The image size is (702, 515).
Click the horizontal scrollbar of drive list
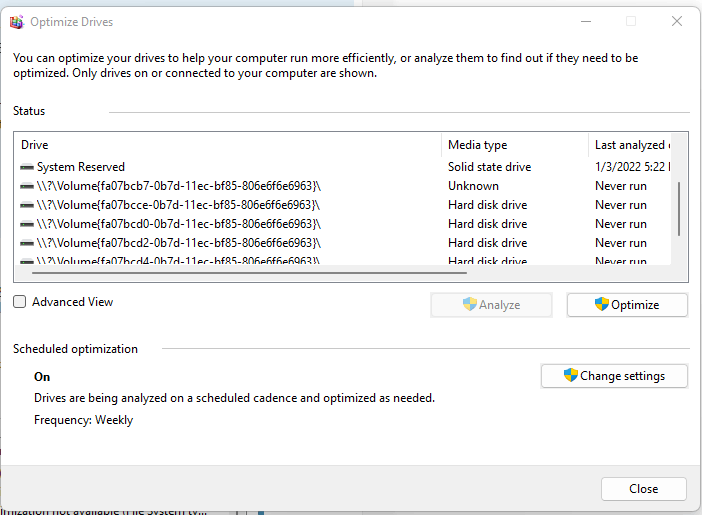pos(249,272)
